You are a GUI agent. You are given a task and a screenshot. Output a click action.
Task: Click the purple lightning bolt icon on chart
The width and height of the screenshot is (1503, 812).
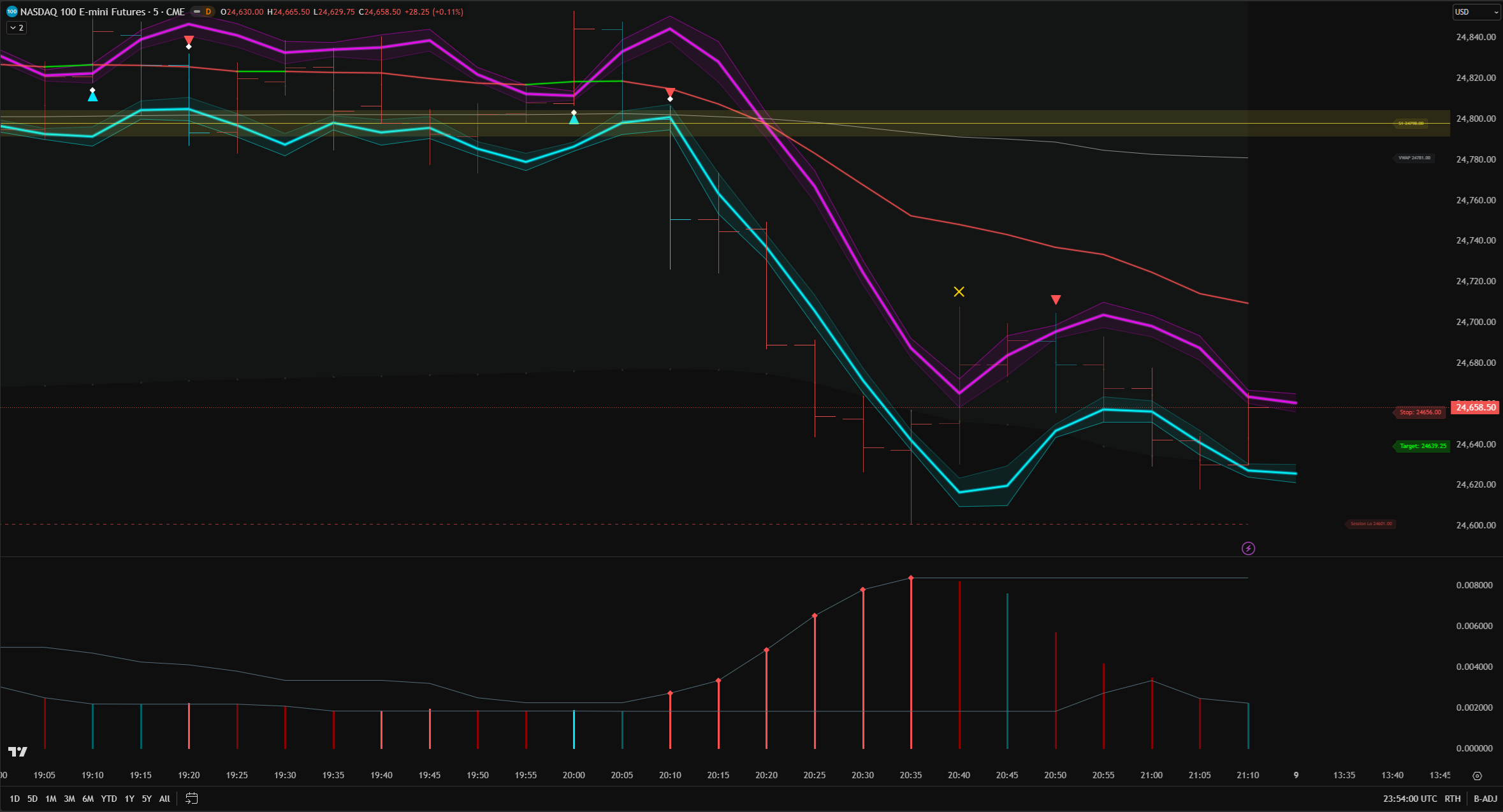[1248, 548]
